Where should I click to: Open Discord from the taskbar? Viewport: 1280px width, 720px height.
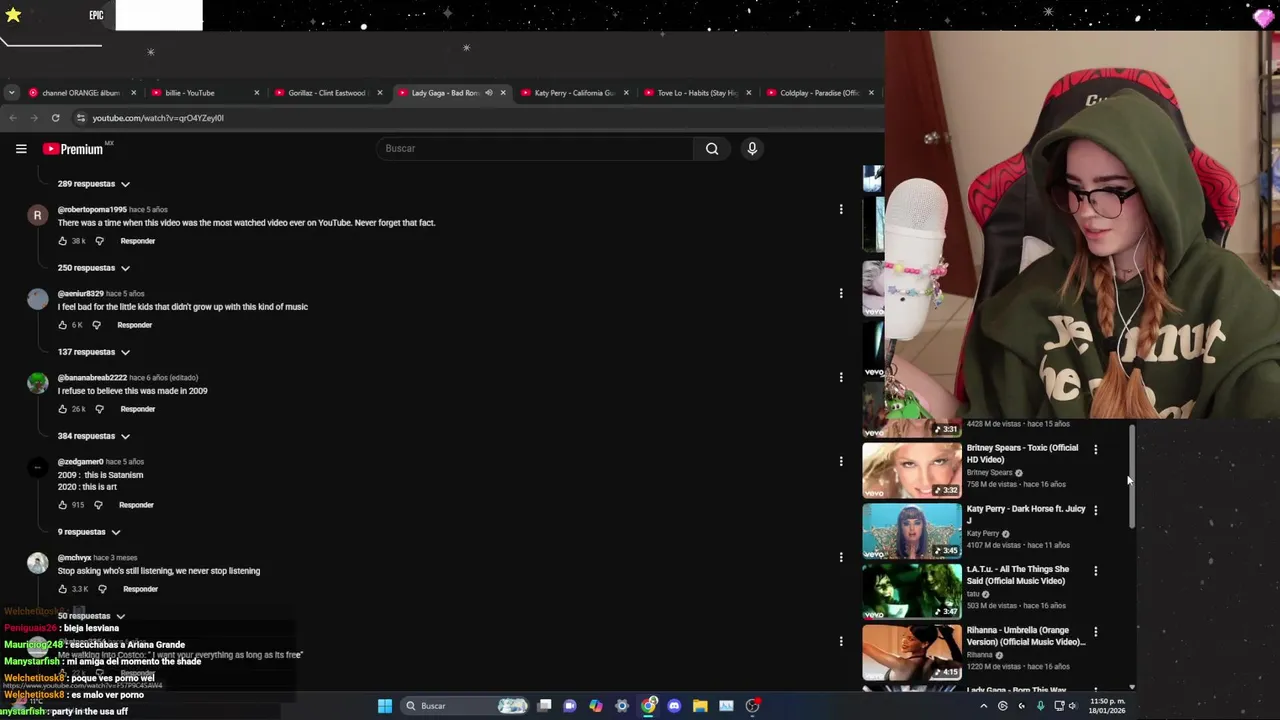coord(674,706)
